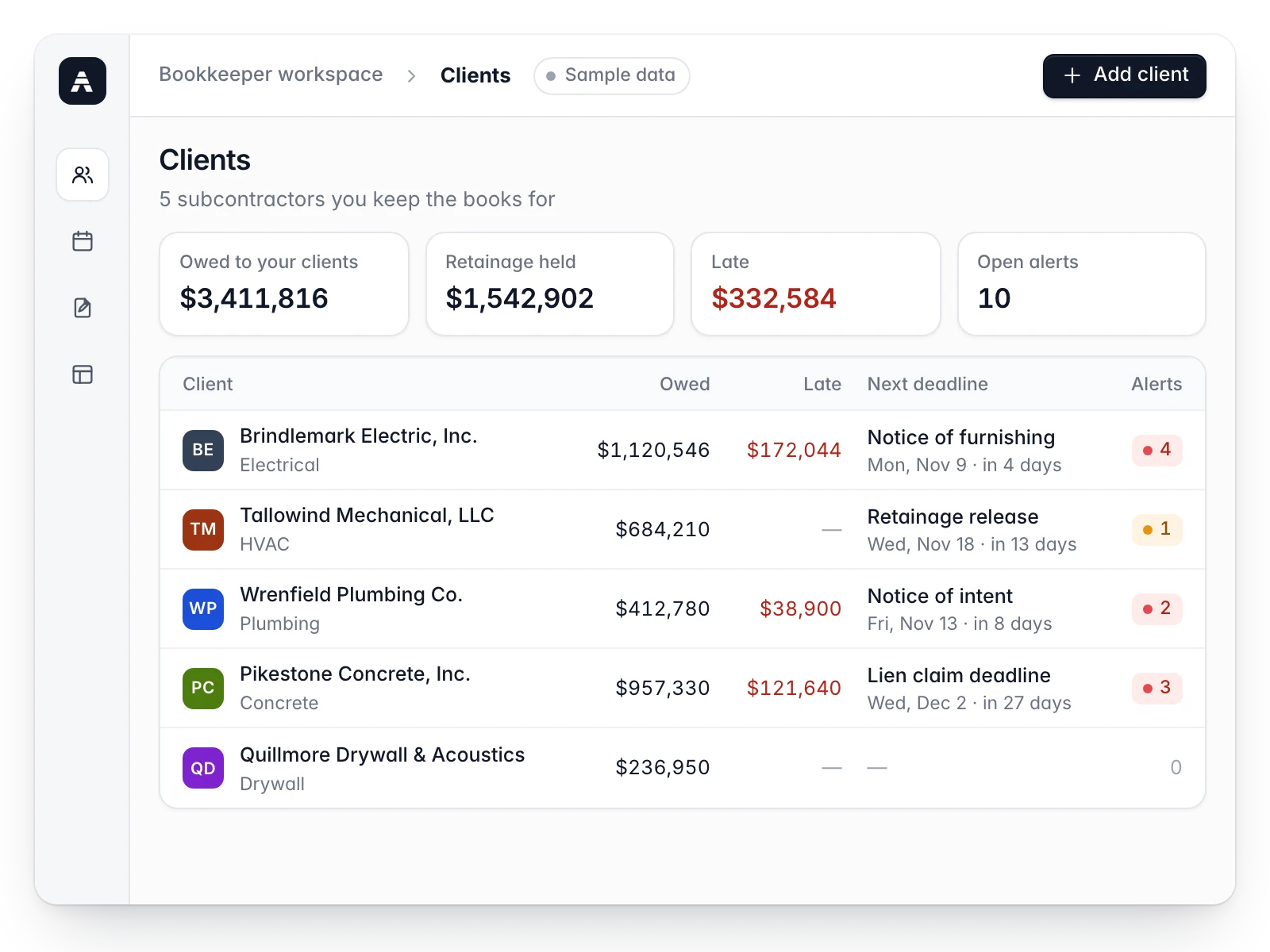
Task: Click the Lien claim deadline entry
Action: click(x=959, y=675)
